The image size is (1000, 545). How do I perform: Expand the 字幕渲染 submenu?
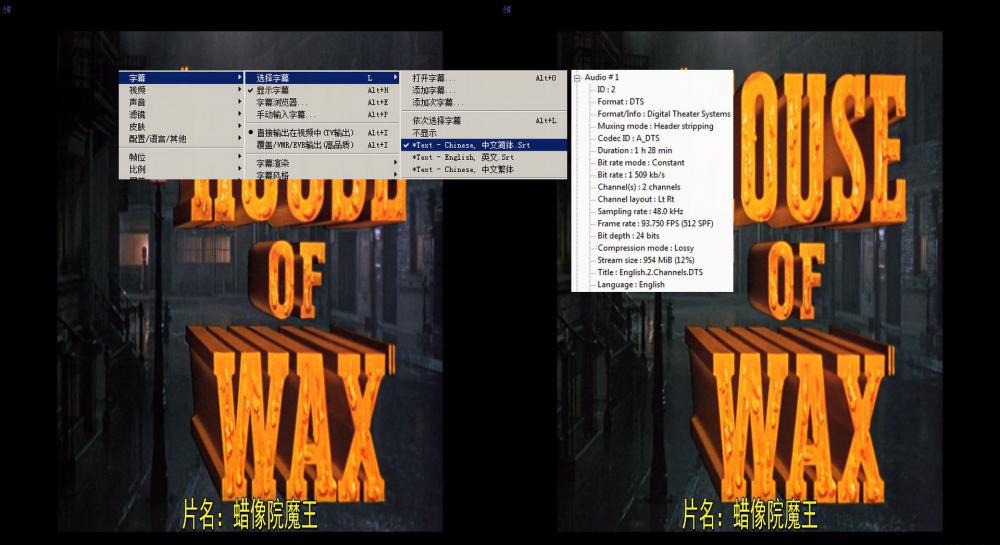(x=323, y=163)
